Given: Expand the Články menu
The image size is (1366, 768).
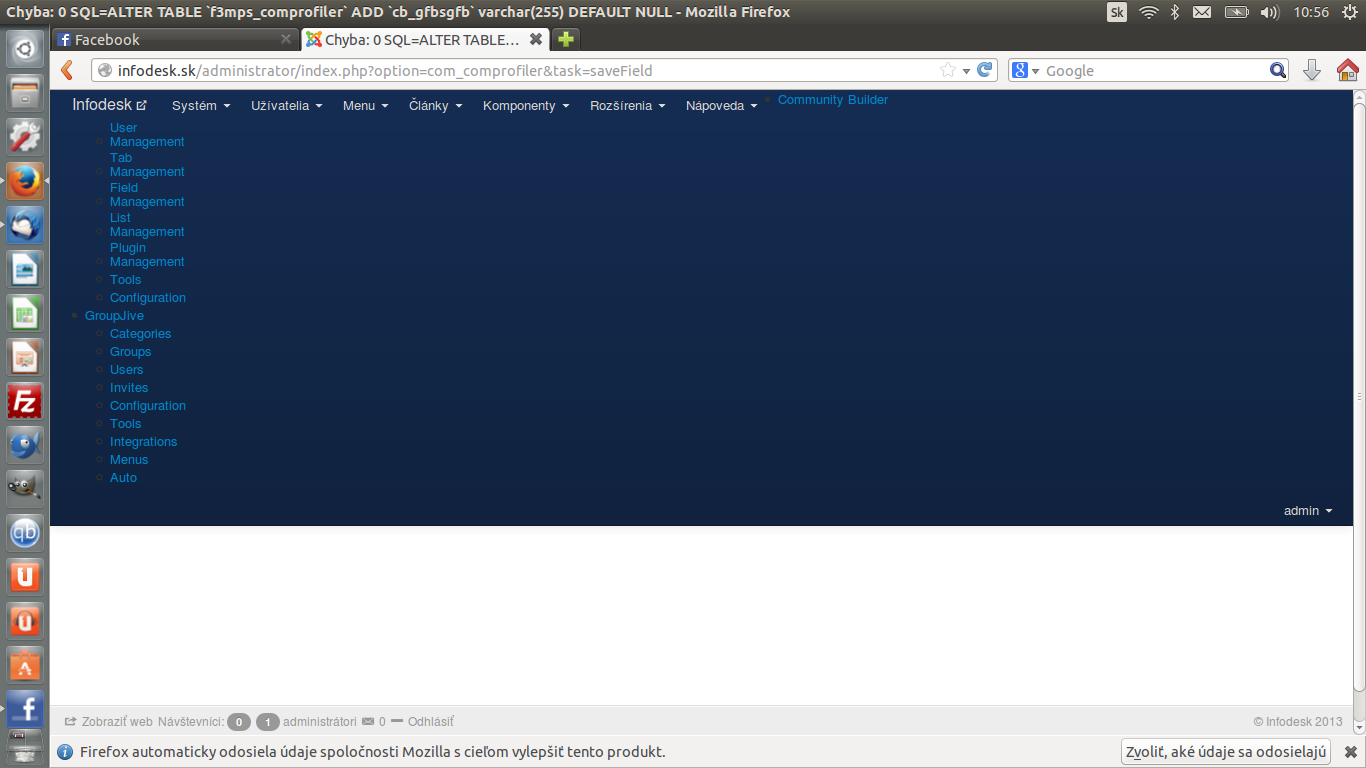Looking at the screenshot, I should coord(436,105).
